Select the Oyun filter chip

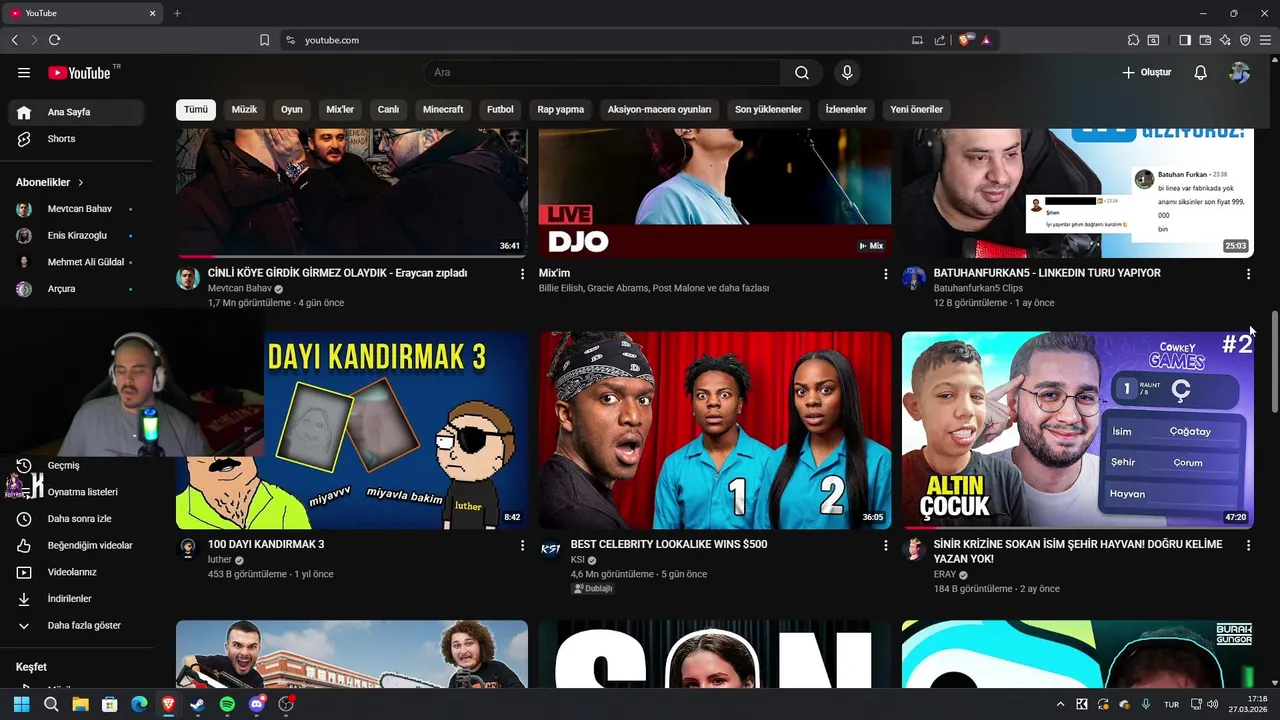[x=292, y=110]
